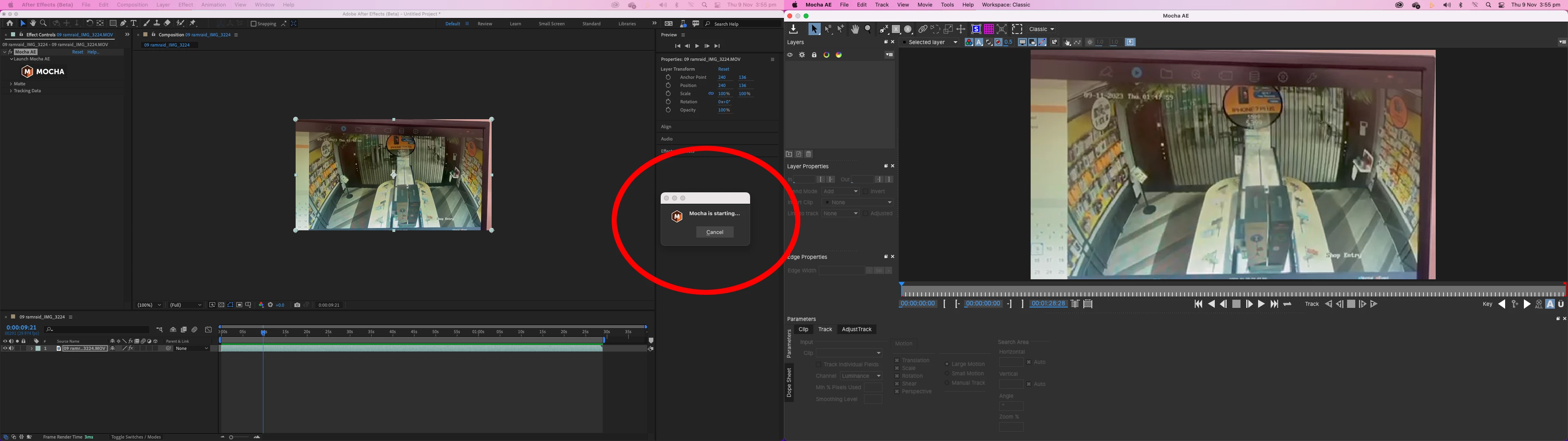Enable the Snapping checkbox
Viewport: 1568px width, 441px height.
[x=254, y=24]
